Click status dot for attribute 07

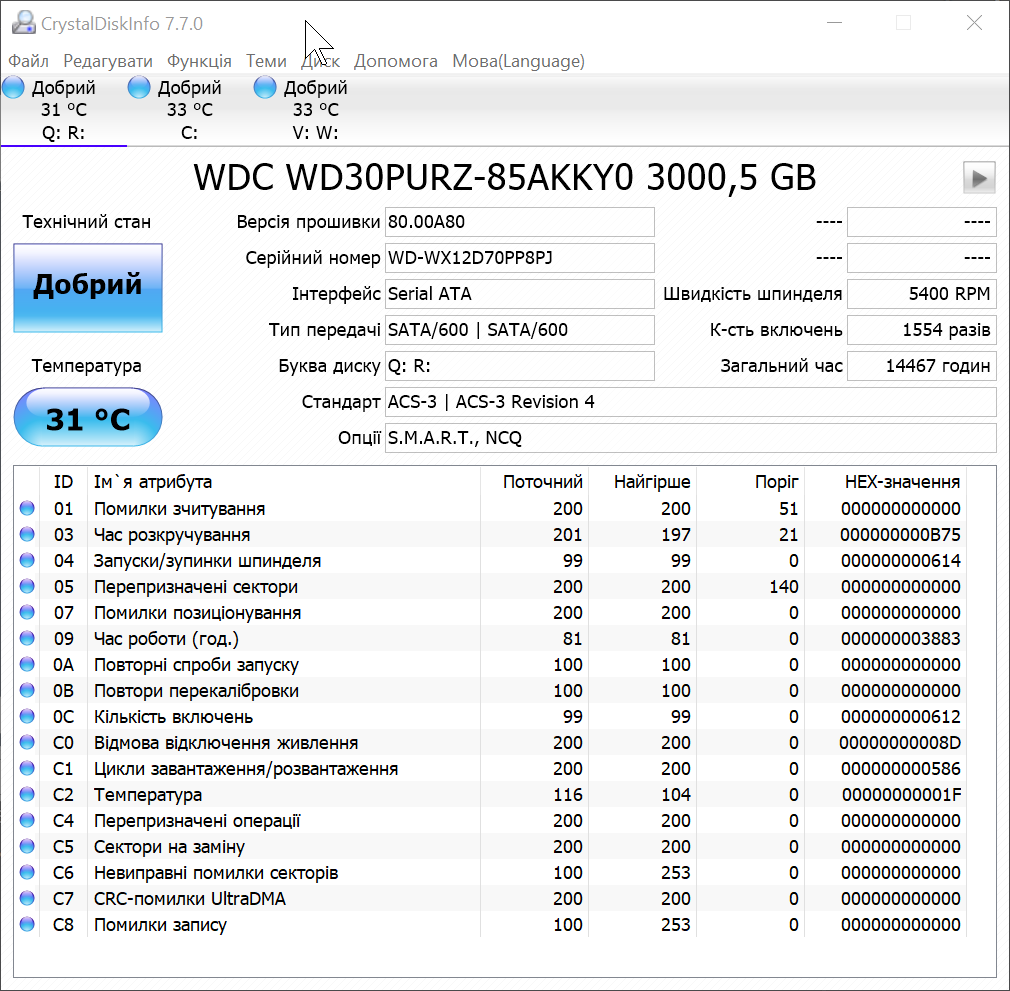(27, 612)
